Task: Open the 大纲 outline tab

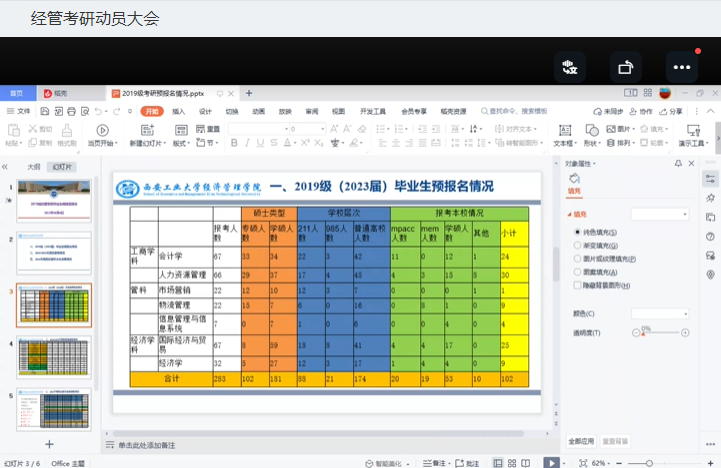Action: click(34, 167)
